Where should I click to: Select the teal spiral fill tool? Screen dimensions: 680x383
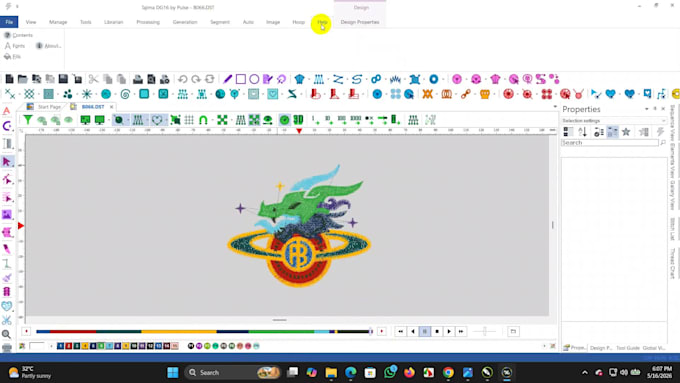click(x=125, y=94)
